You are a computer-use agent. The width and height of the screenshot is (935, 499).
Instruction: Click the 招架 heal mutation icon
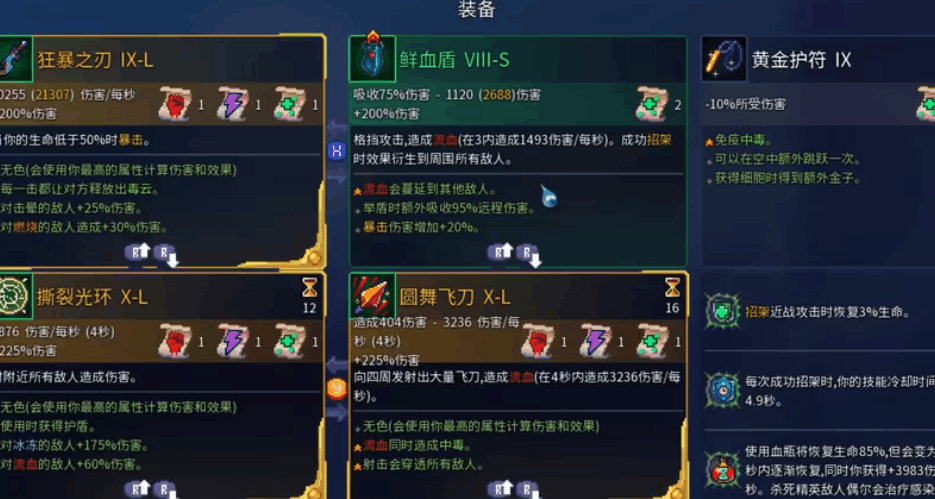tap(723, 311)
